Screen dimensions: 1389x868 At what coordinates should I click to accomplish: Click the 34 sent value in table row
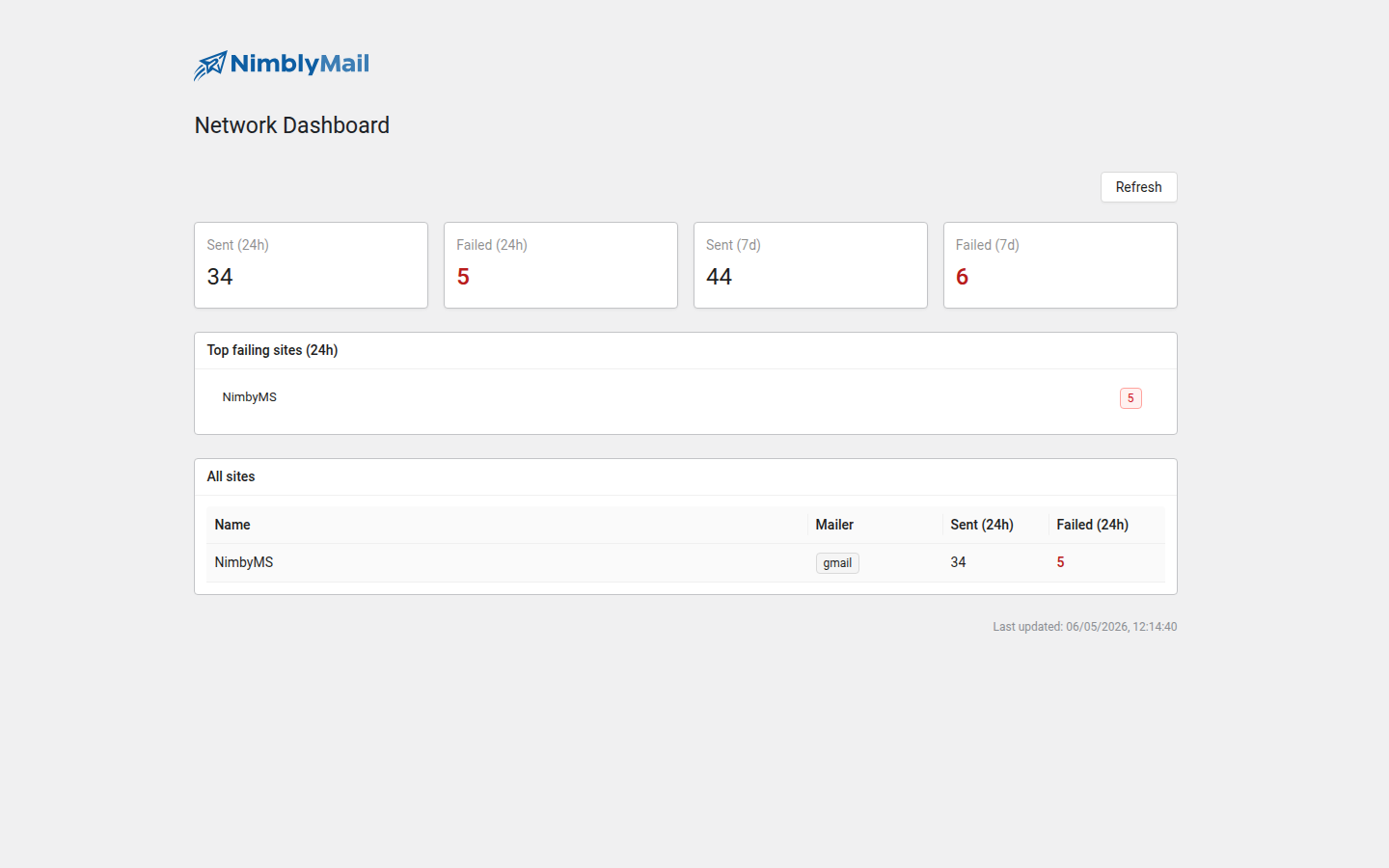click(x=958, y=562)
